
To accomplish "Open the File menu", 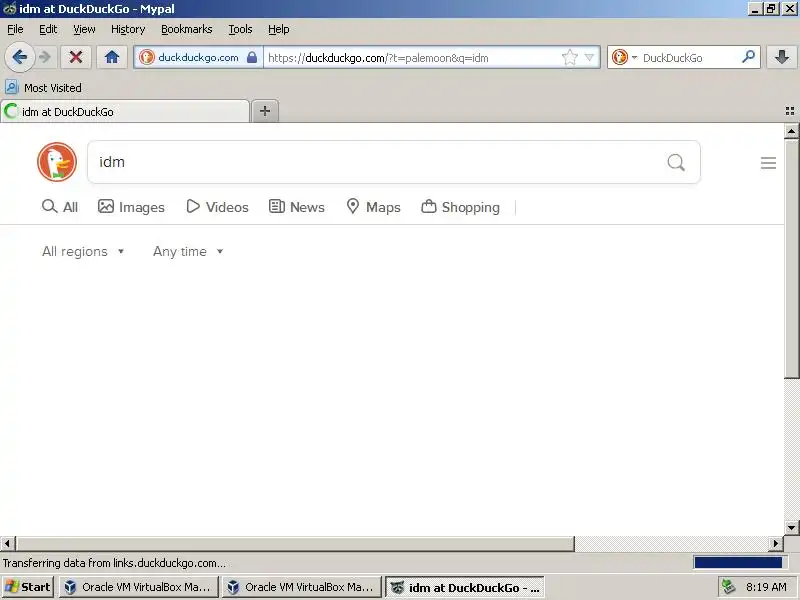I will tap(15, 29).
